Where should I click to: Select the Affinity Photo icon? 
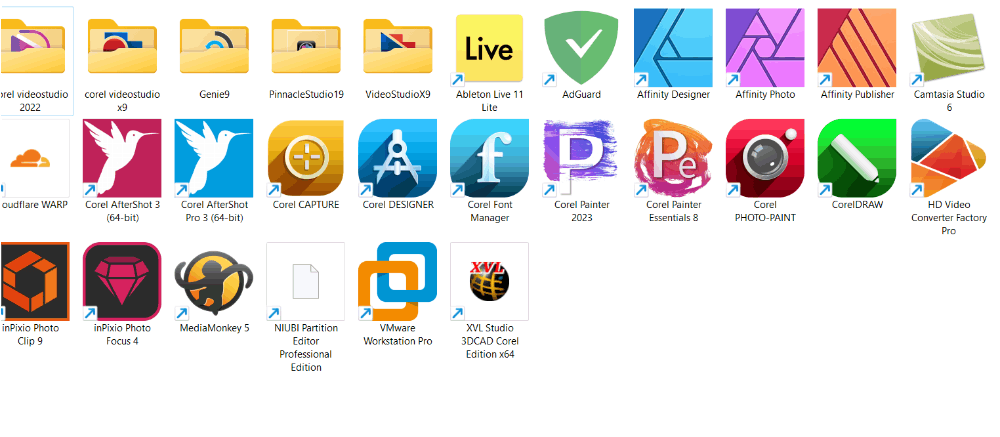(x=765, y=48)
